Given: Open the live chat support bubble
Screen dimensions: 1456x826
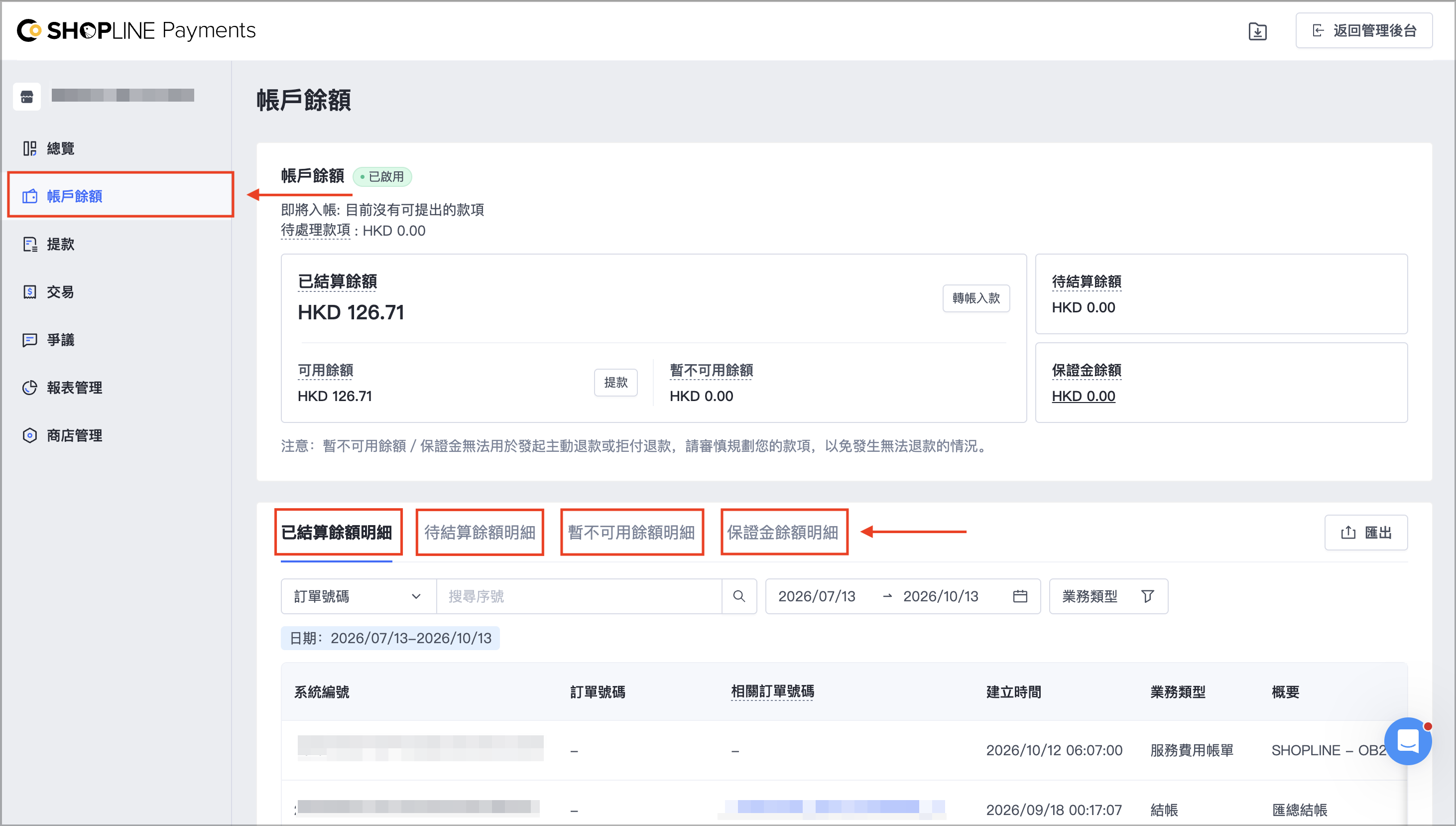Looking at the screenshot, I should pos(1407,741).
